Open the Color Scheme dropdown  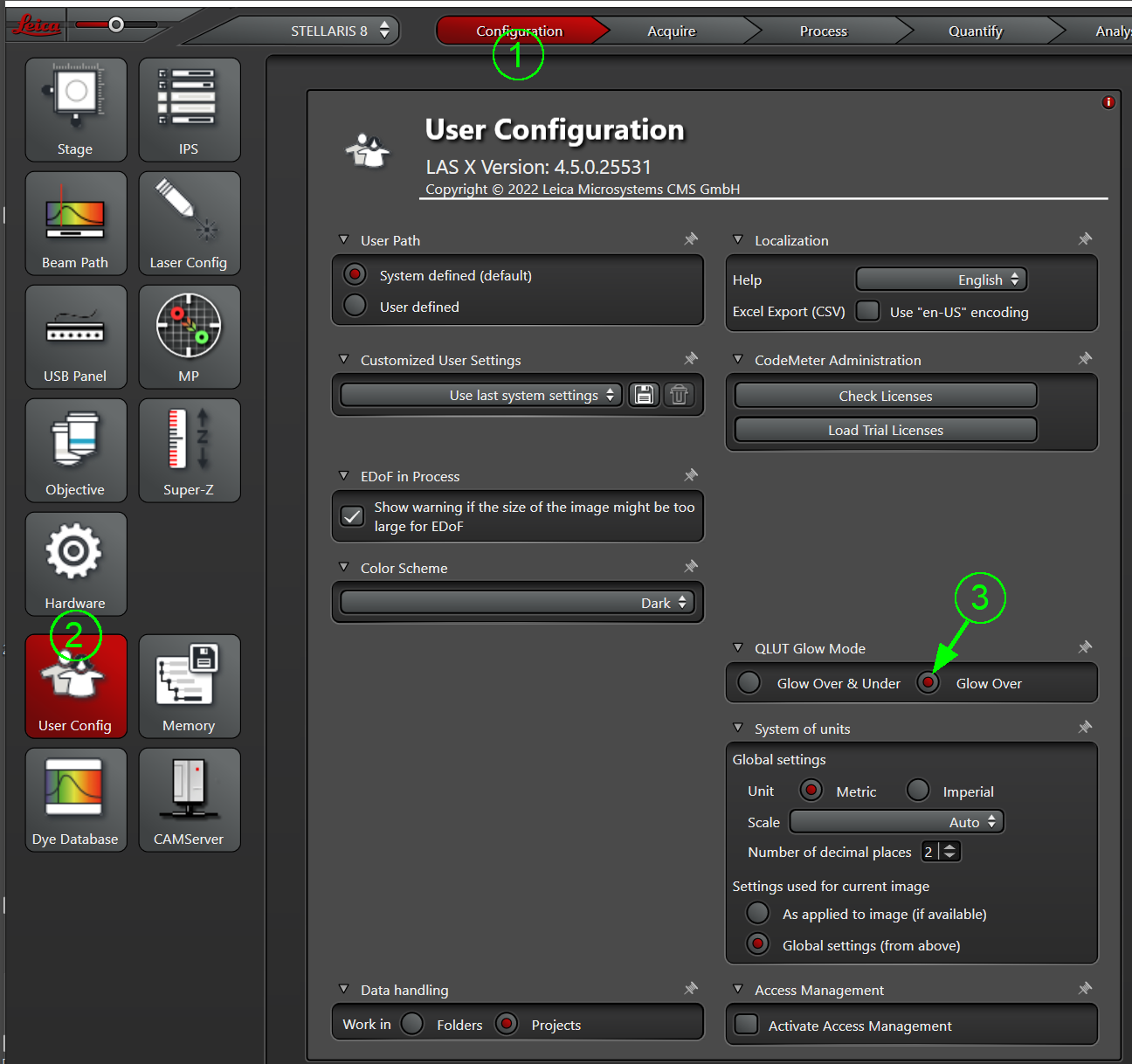pos(517,603)
